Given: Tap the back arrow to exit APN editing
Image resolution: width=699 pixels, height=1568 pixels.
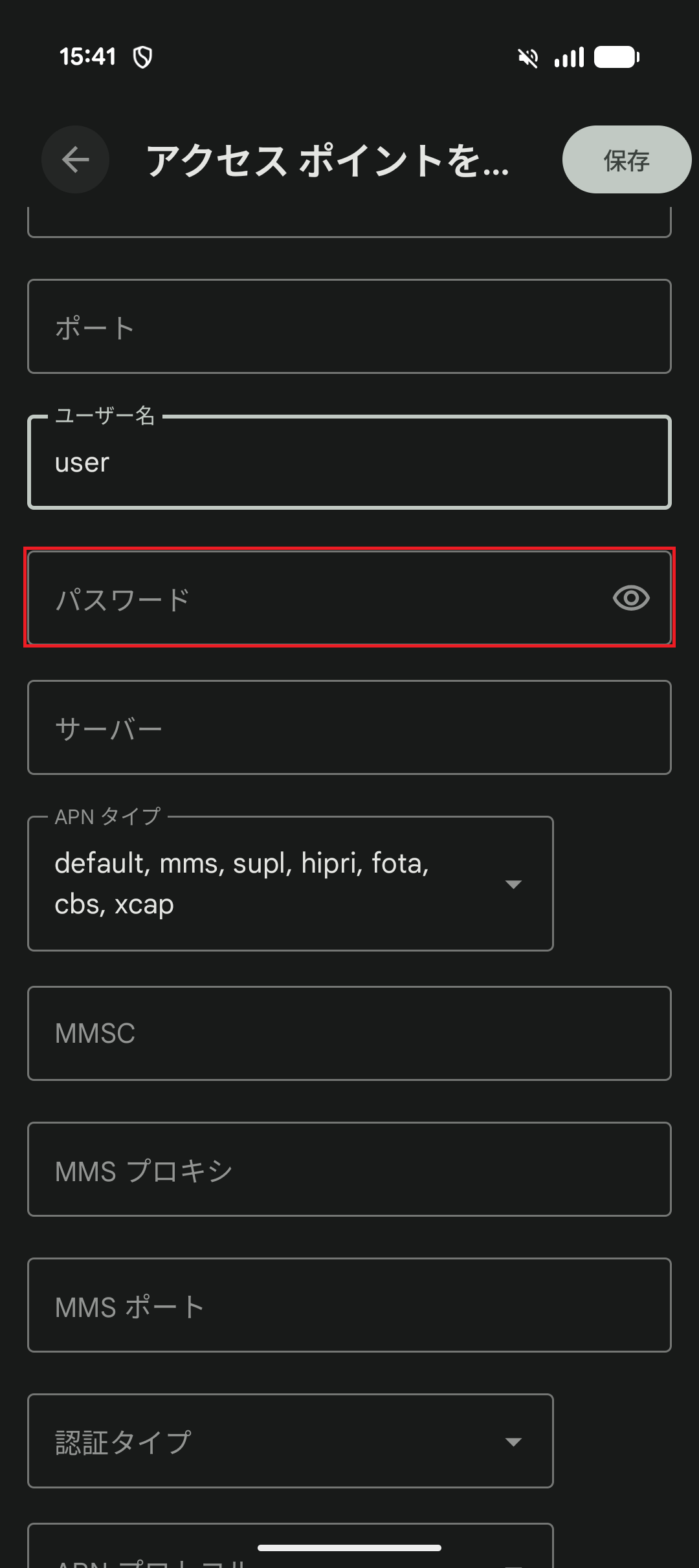Looking at the screenshot, I should tap(74, 160).
